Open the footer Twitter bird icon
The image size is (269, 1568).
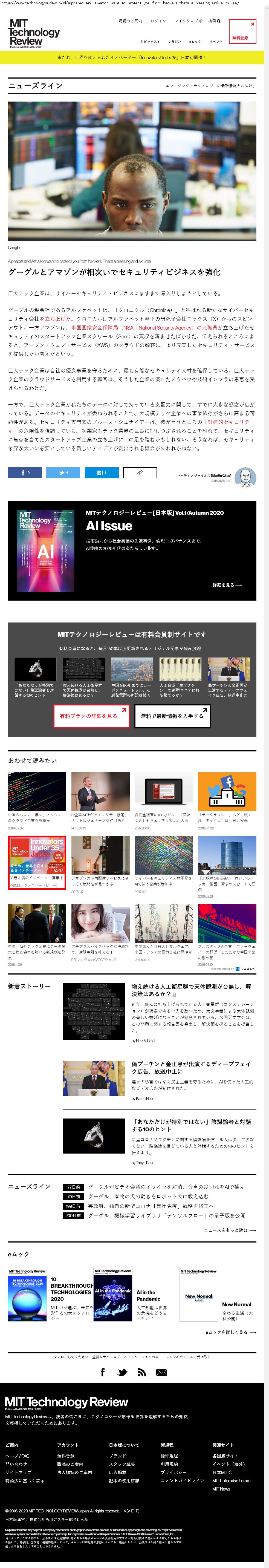(x=122, y=1373)
